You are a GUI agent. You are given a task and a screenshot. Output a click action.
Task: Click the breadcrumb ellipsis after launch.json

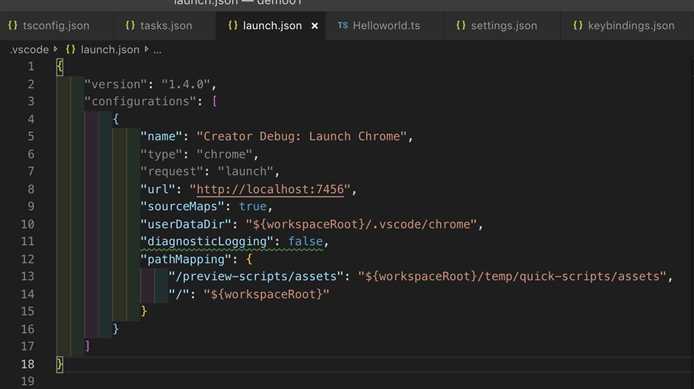point(158,50)
